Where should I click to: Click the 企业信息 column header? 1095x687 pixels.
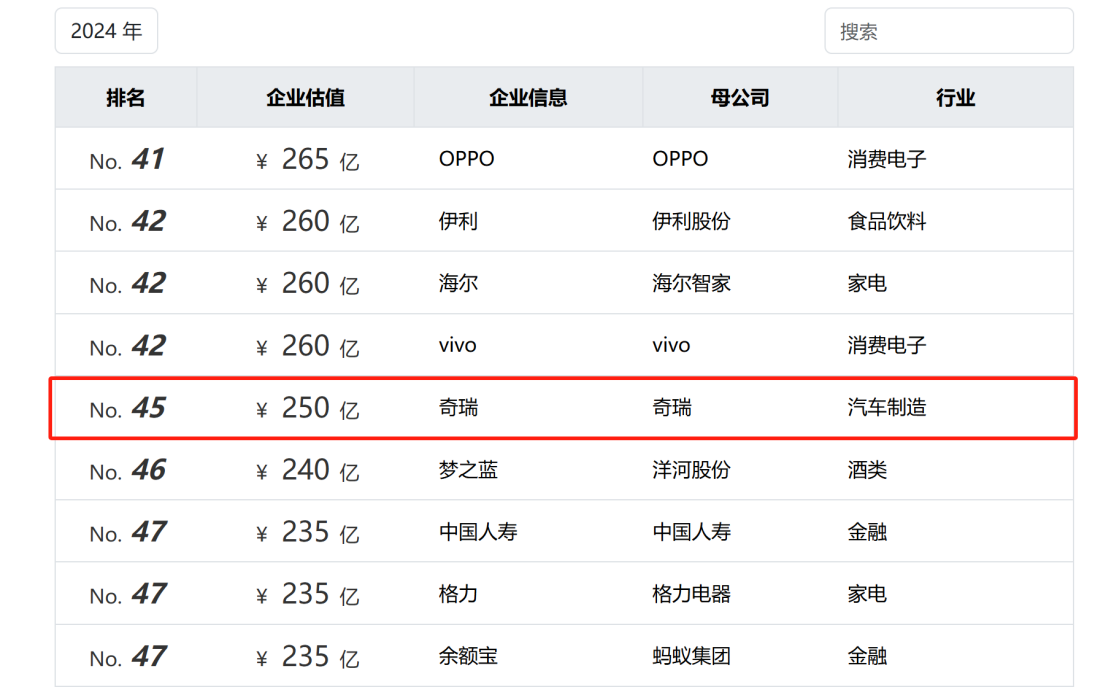coord(528,97)
